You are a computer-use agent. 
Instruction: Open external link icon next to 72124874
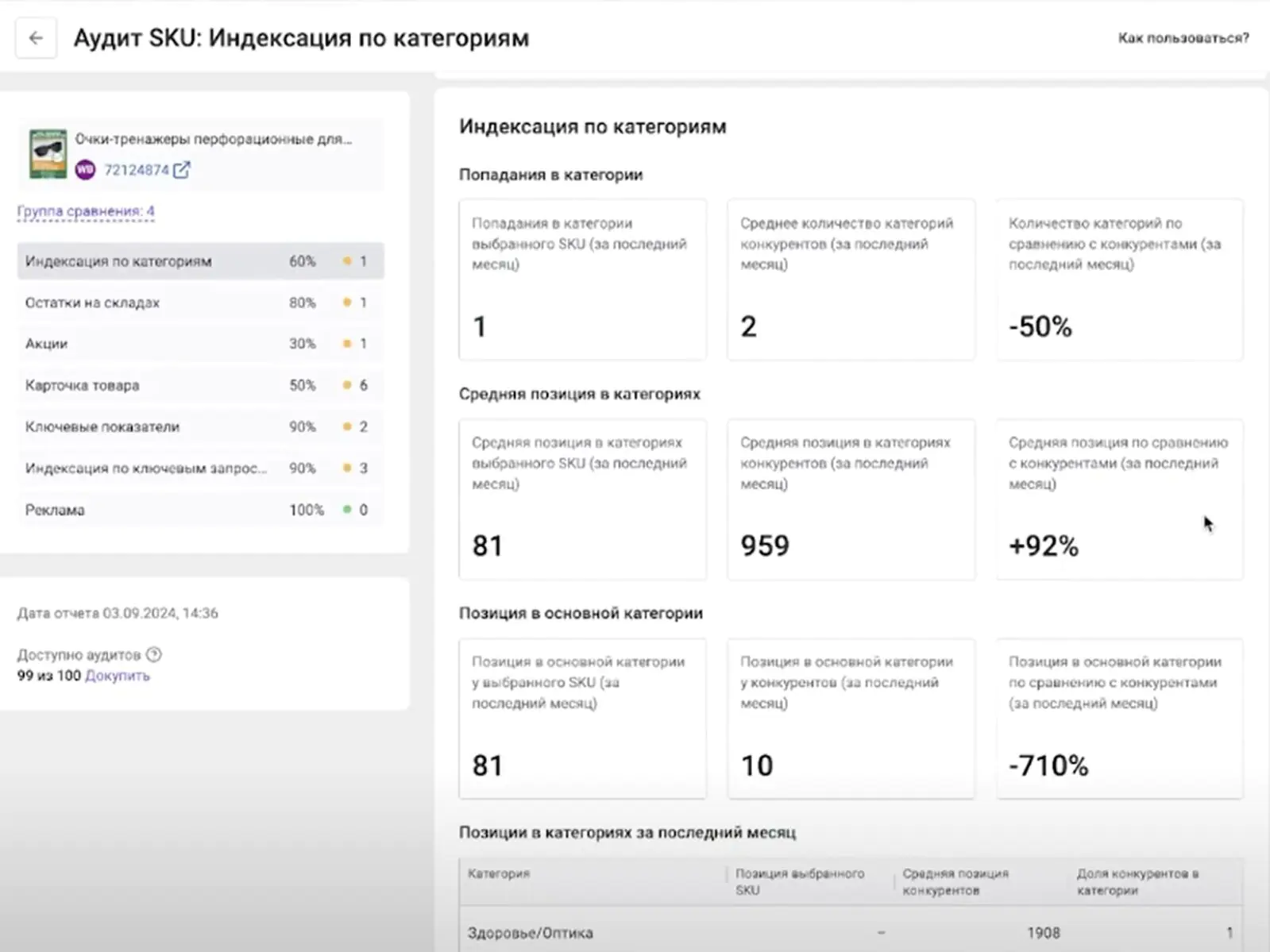[x=182, y=170]
